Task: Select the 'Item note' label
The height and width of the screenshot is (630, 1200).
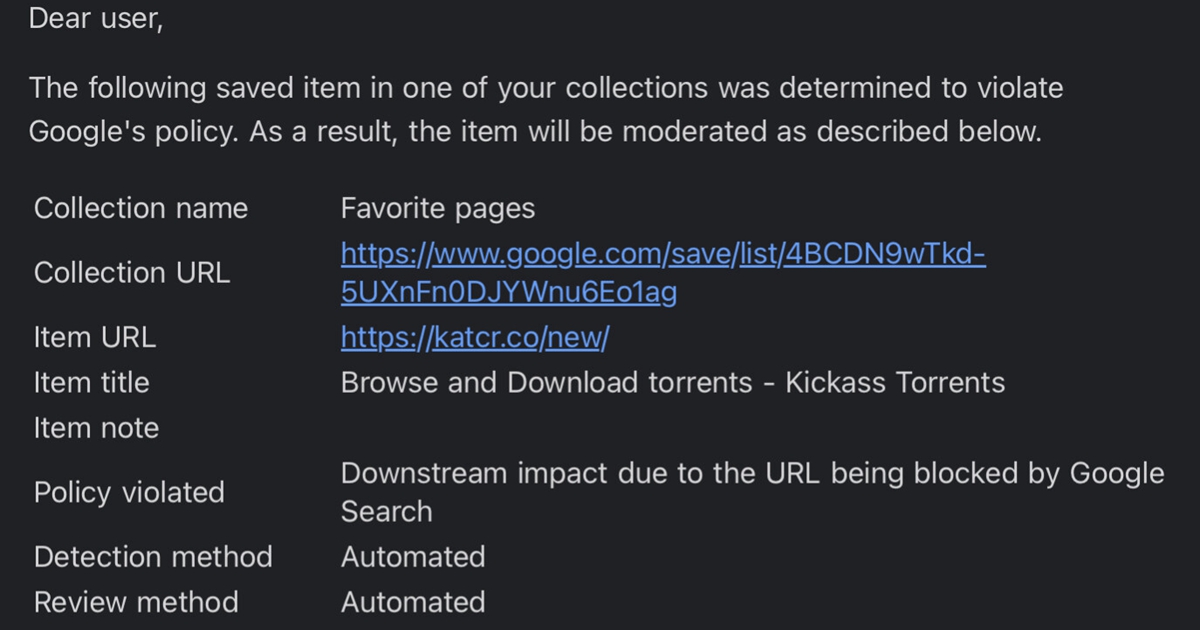Action: (96, 428)
